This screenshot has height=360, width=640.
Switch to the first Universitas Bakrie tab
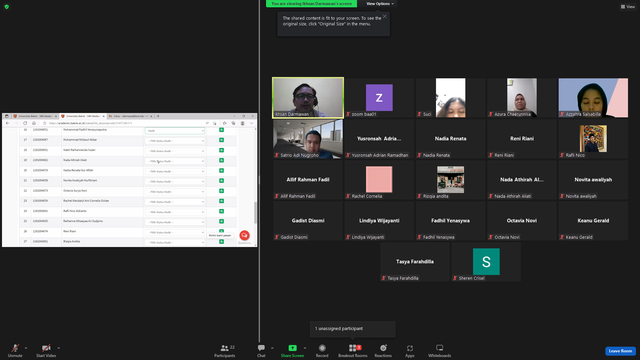[x=36, y=116]
